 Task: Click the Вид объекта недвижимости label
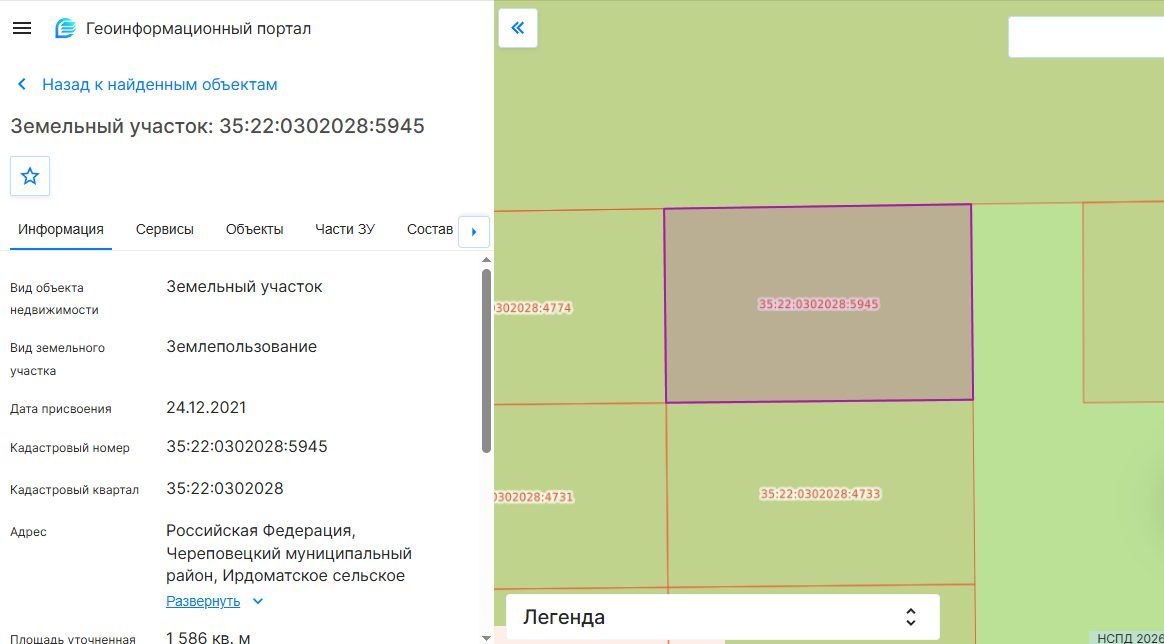click(x=54, y=299)
